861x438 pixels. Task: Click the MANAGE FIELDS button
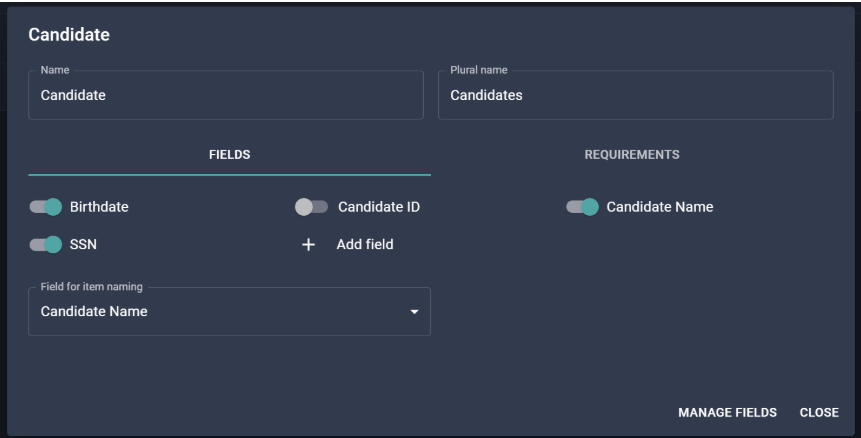[x=728, y=413]
